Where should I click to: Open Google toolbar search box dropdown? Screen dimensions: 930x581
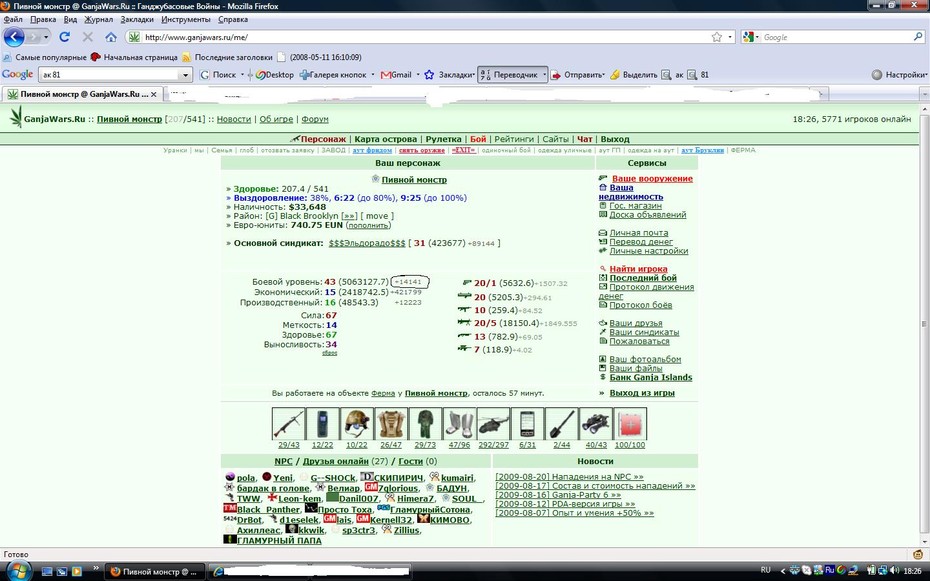185,75
